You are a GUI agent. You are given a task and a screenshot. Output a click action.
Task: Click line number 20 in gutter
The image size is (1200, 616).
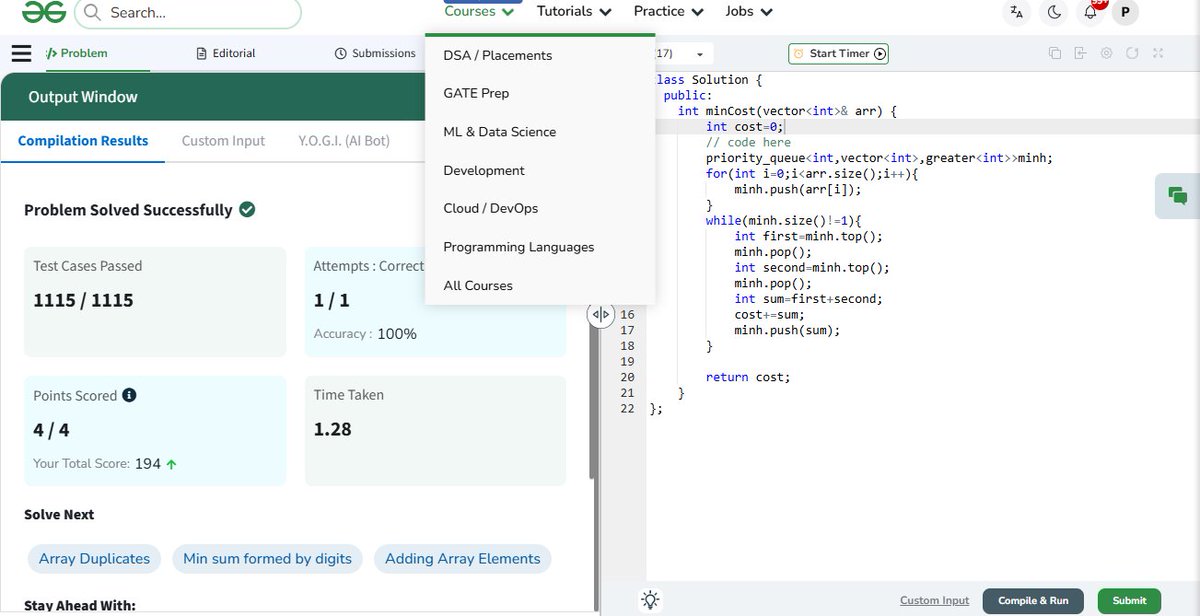(627, 377)
